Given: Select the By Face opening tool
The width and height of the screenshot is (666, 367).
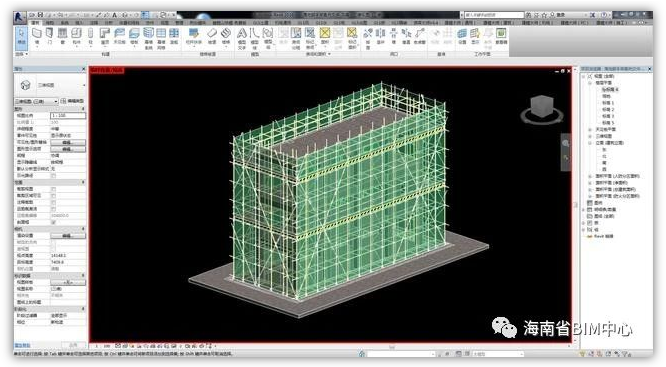Looking at the screenshot, I should (x=368, y=38).
